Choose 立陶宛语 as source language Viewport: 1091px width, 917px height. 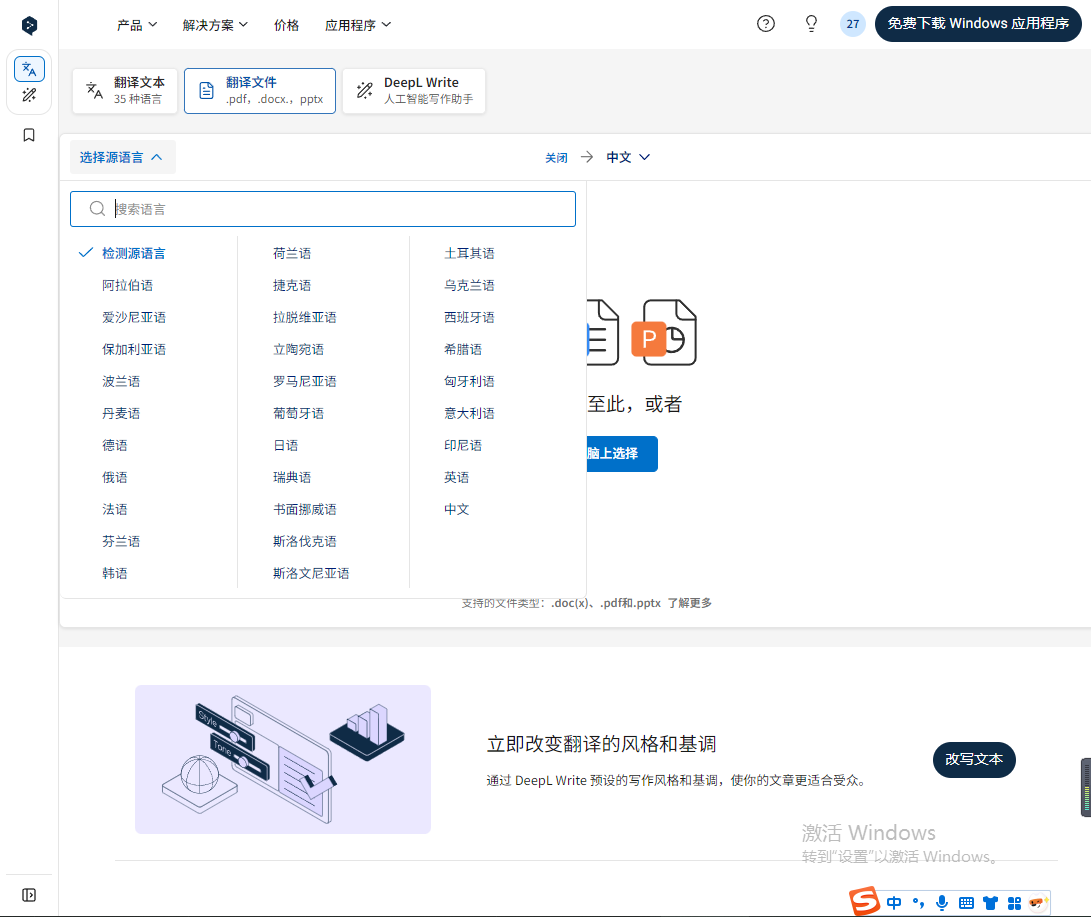pos(298,349)
